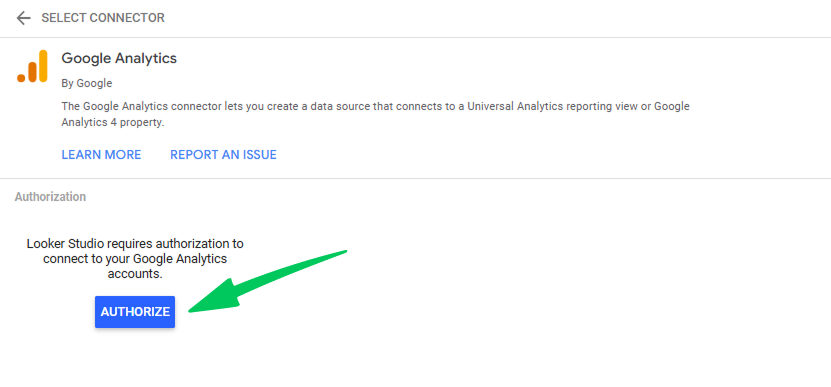The image size is (831, 387).
Task: Click the Authorization section heading
Action: [50, 197]
